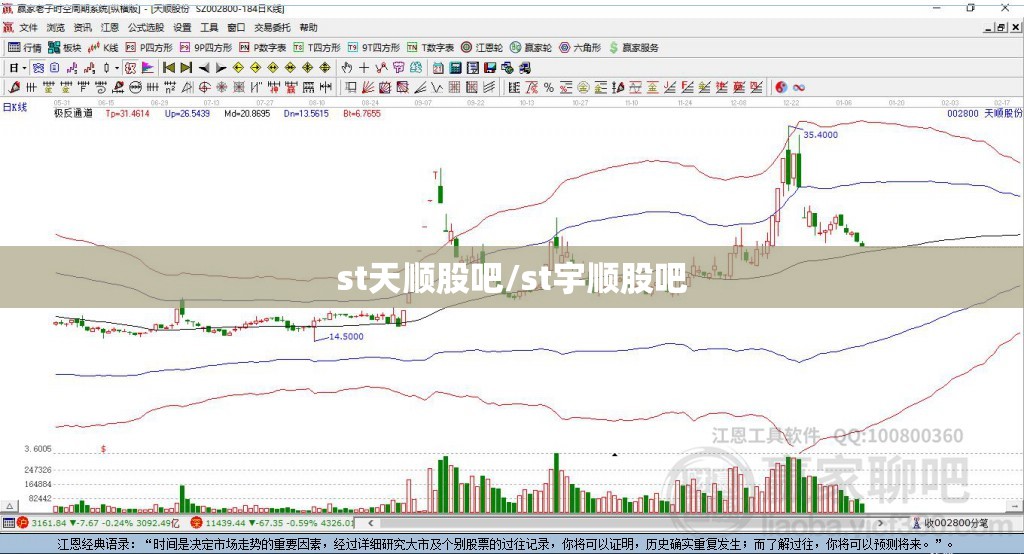1024x554 pixels.
Task: Open the 工具 menu
Action: 209,27
